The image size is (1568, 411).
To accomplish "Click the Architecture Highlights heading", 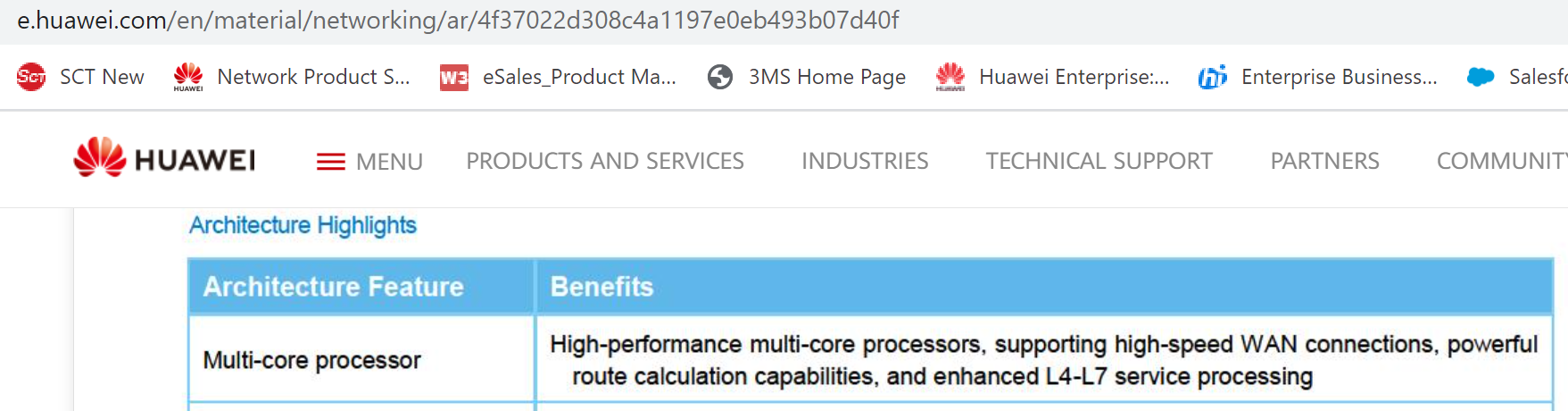I will [303, 225].
